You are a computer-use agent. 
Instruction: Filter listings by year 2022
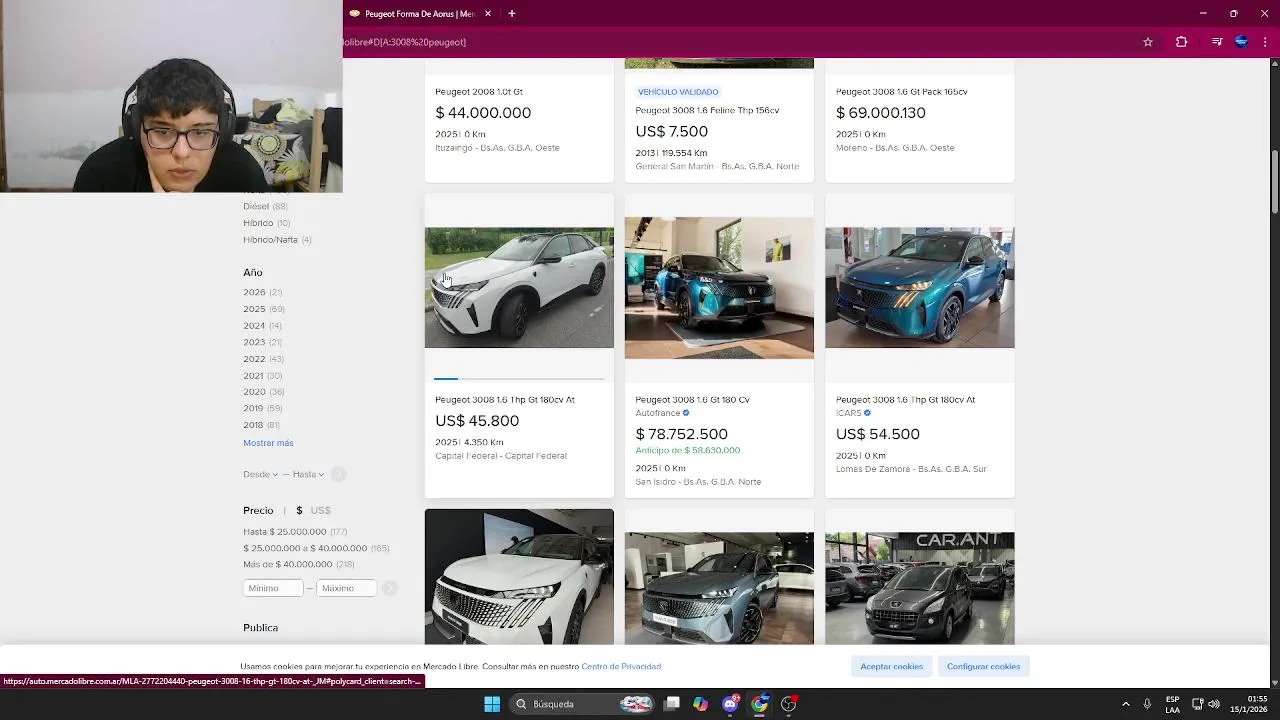[x=263, y=359]
